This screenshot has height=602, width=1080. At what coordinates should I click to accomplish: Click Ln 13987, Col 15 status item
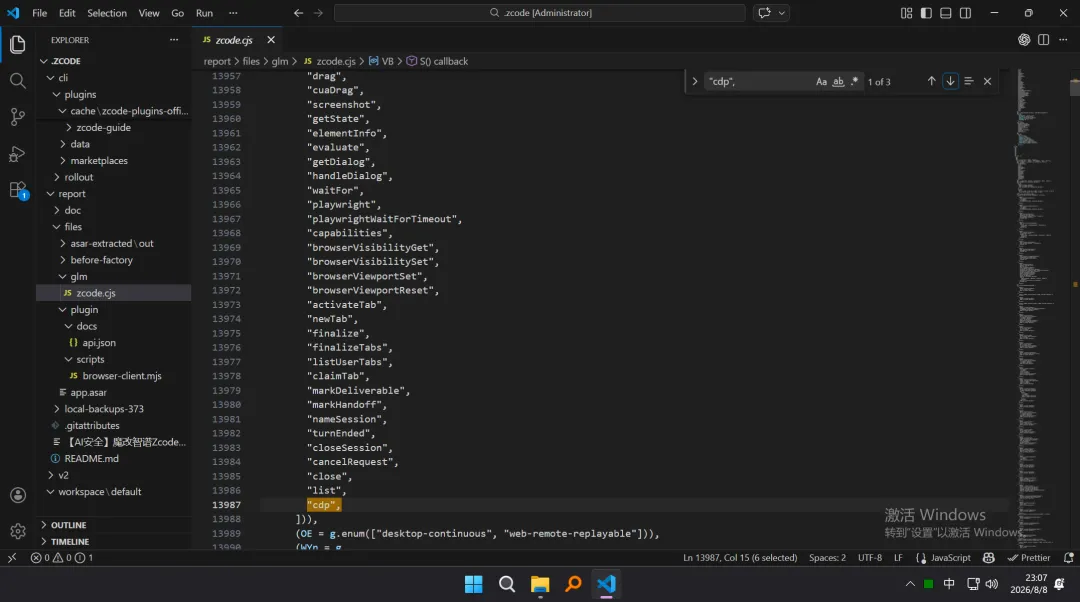coord(740,558)
